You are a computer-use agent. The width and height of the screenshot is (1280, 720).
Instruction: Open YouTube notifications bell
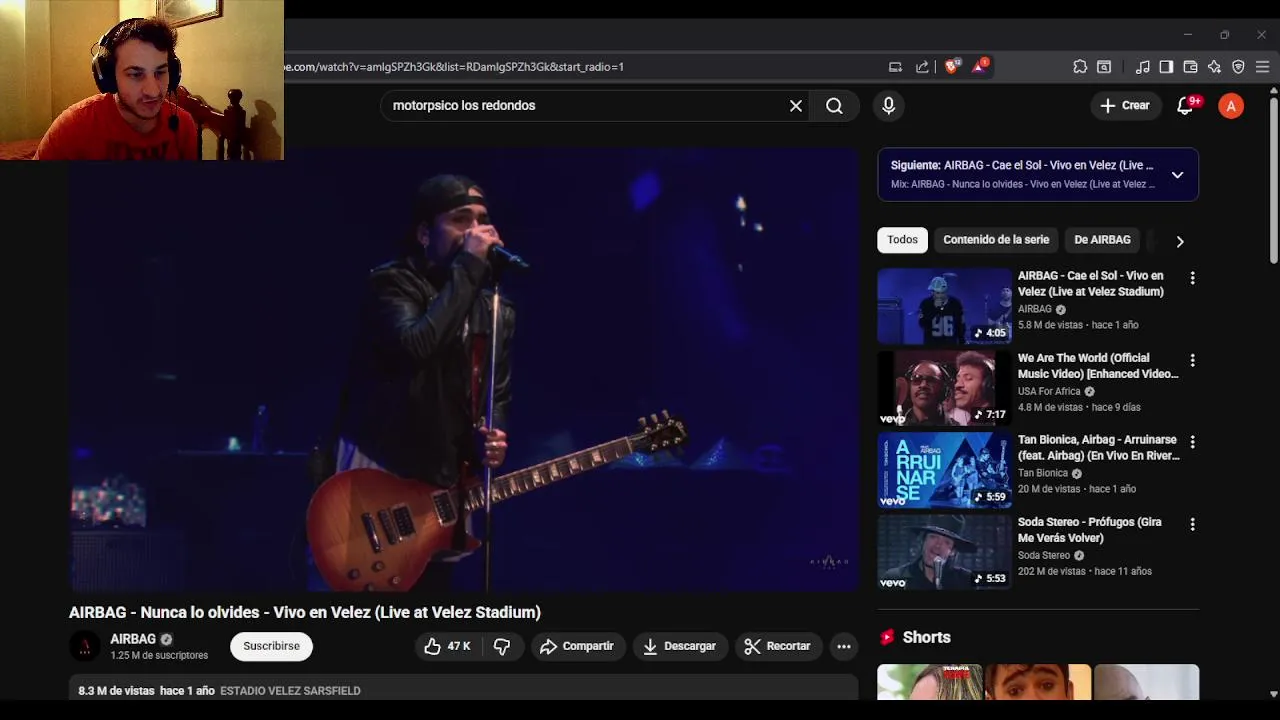(x=1186, y=106)
